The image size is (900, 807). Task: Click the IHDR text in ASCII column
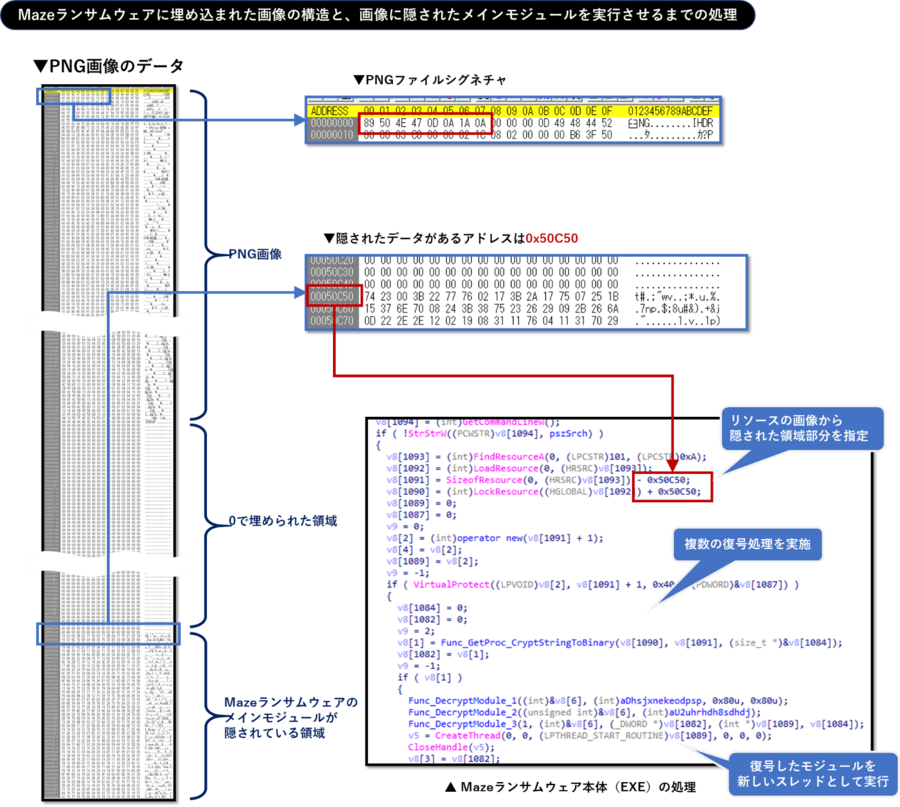coord(702,123)
